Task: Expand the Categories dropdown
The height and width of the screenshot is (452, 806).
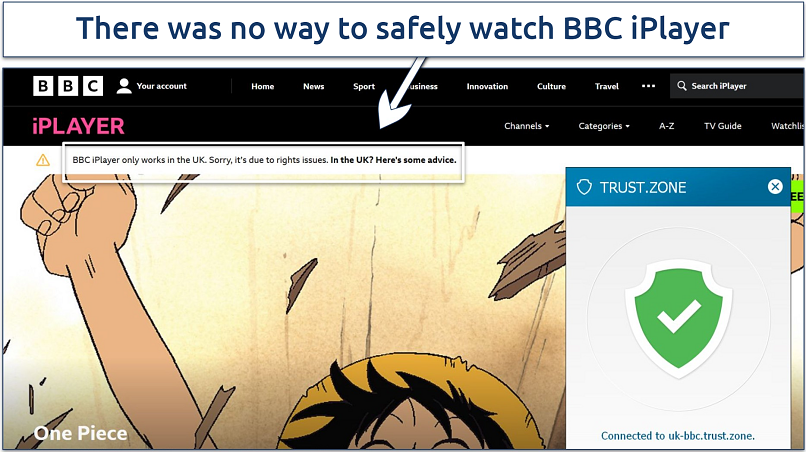Action: [604, 126]
